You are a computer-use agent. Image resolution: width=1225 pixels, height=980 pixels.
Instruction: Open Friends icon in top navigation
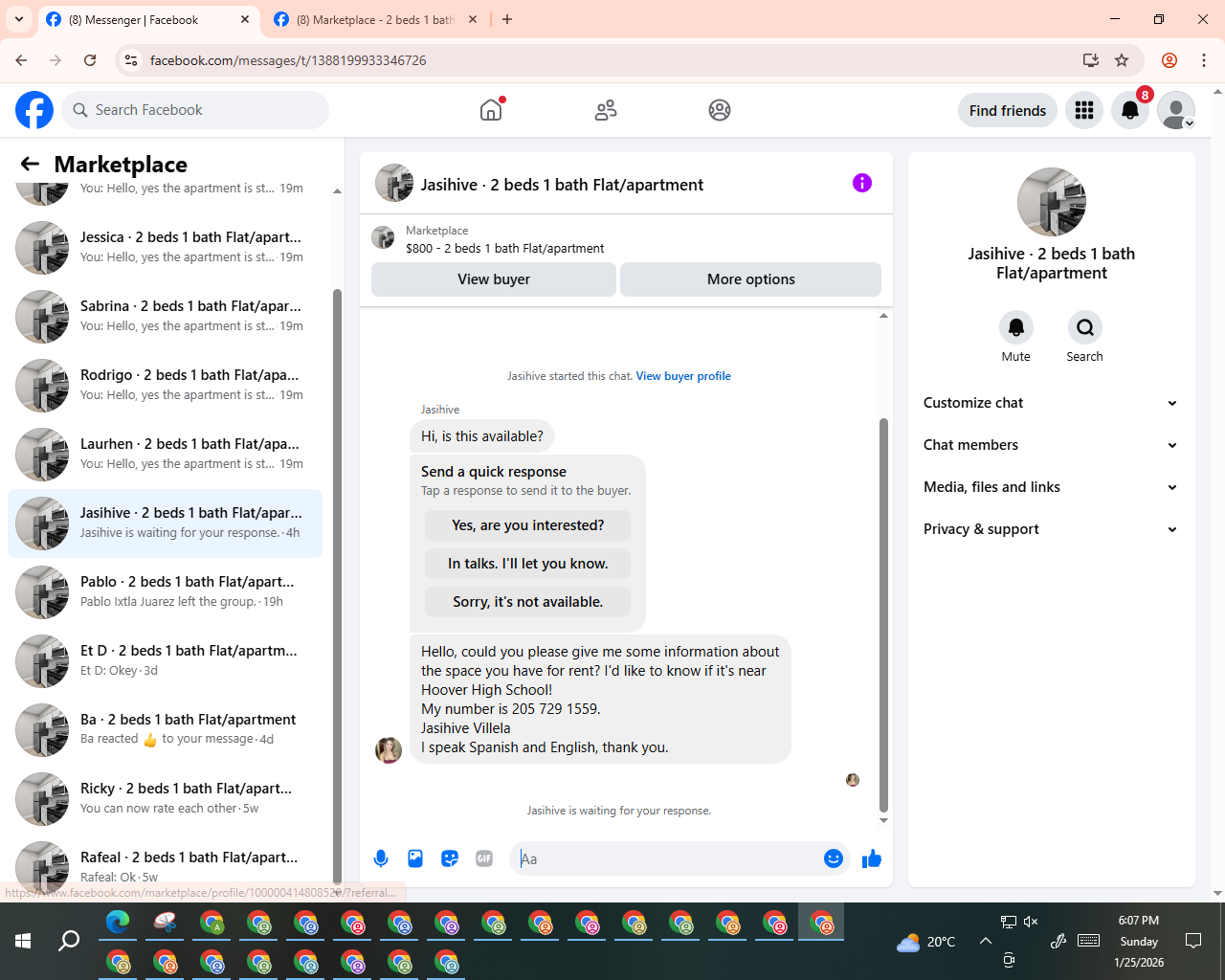tap(606, 110)
